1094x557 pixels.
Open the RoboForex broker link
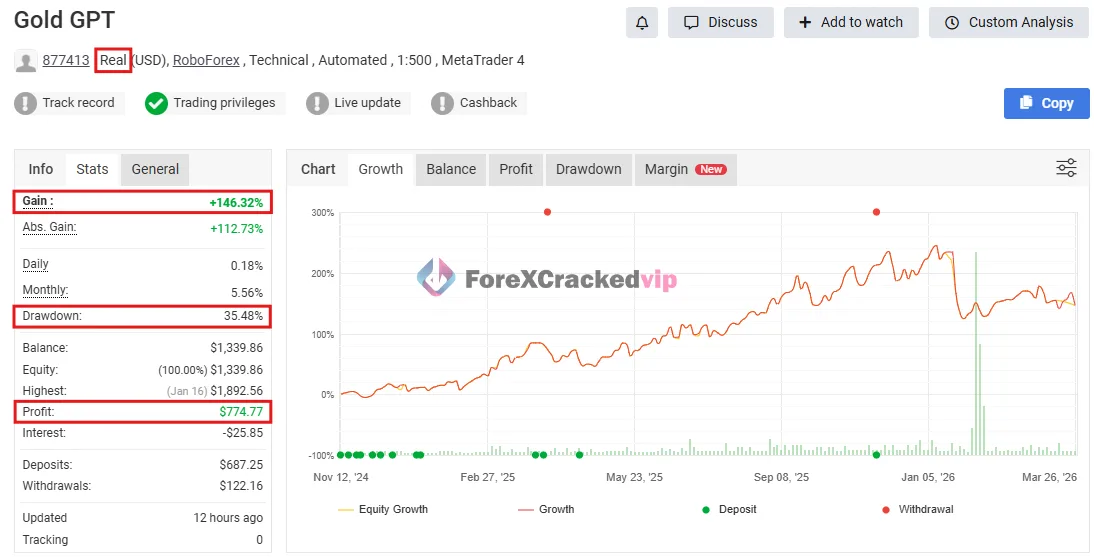pyautogui.click(x=207, y=60)
